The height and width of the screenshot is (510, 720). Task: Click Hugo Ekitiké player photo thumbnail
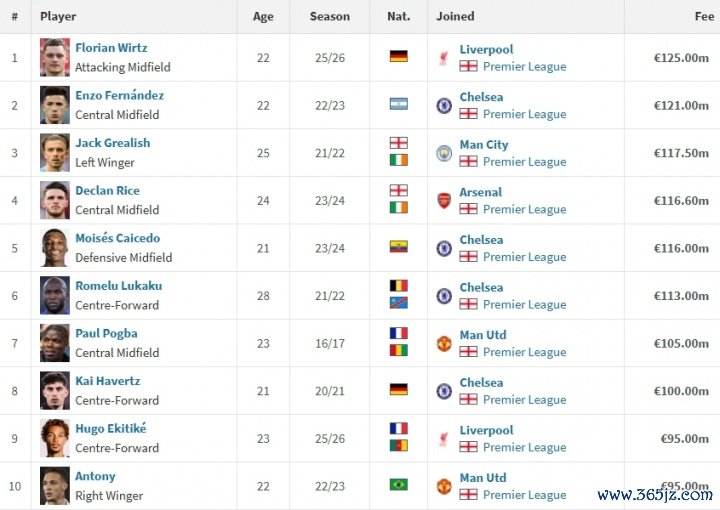[x=55, y=438]
